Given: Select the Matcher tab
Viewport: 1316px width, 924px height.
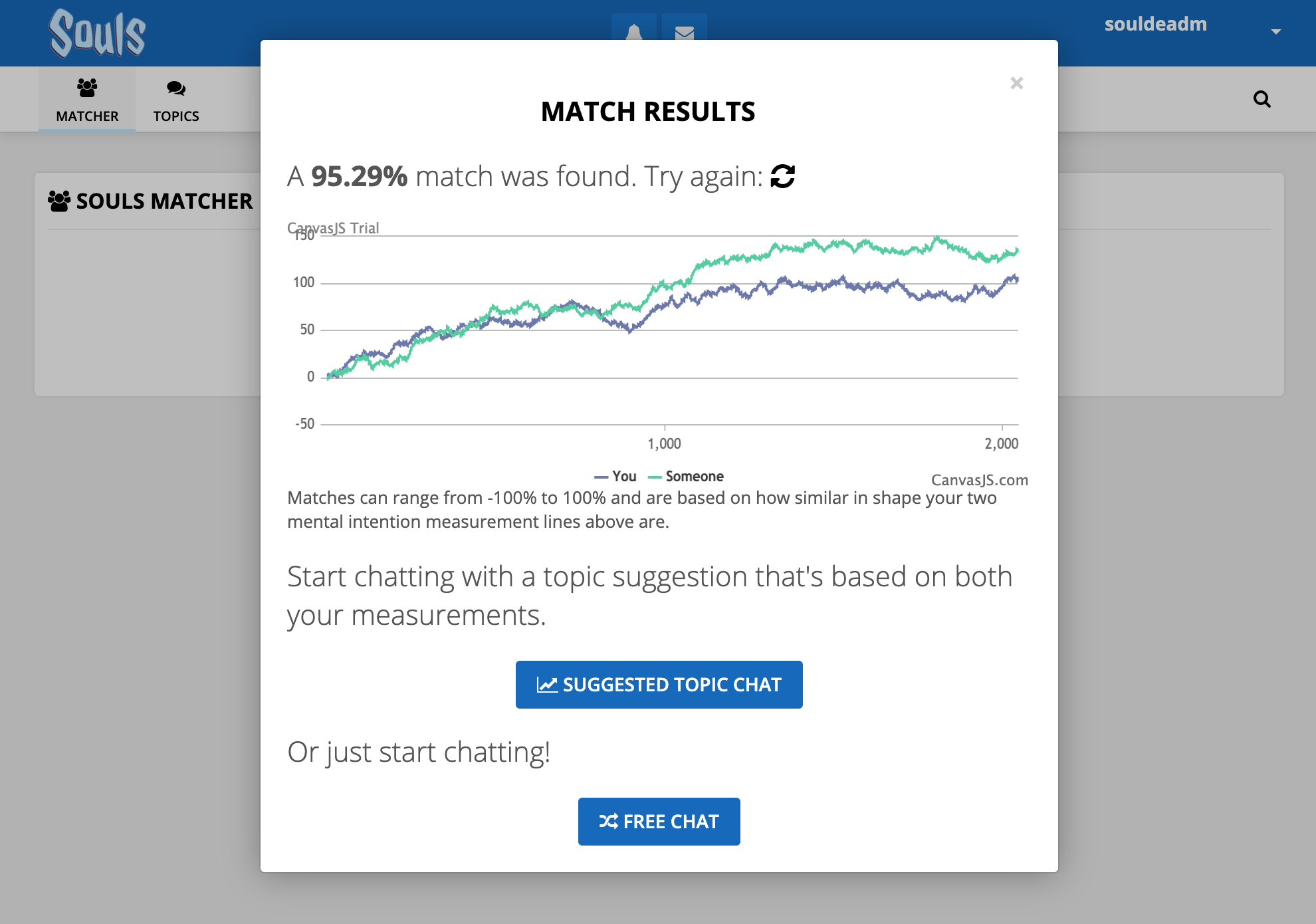Looking at the screenshot, I should [x=87, y=99].
